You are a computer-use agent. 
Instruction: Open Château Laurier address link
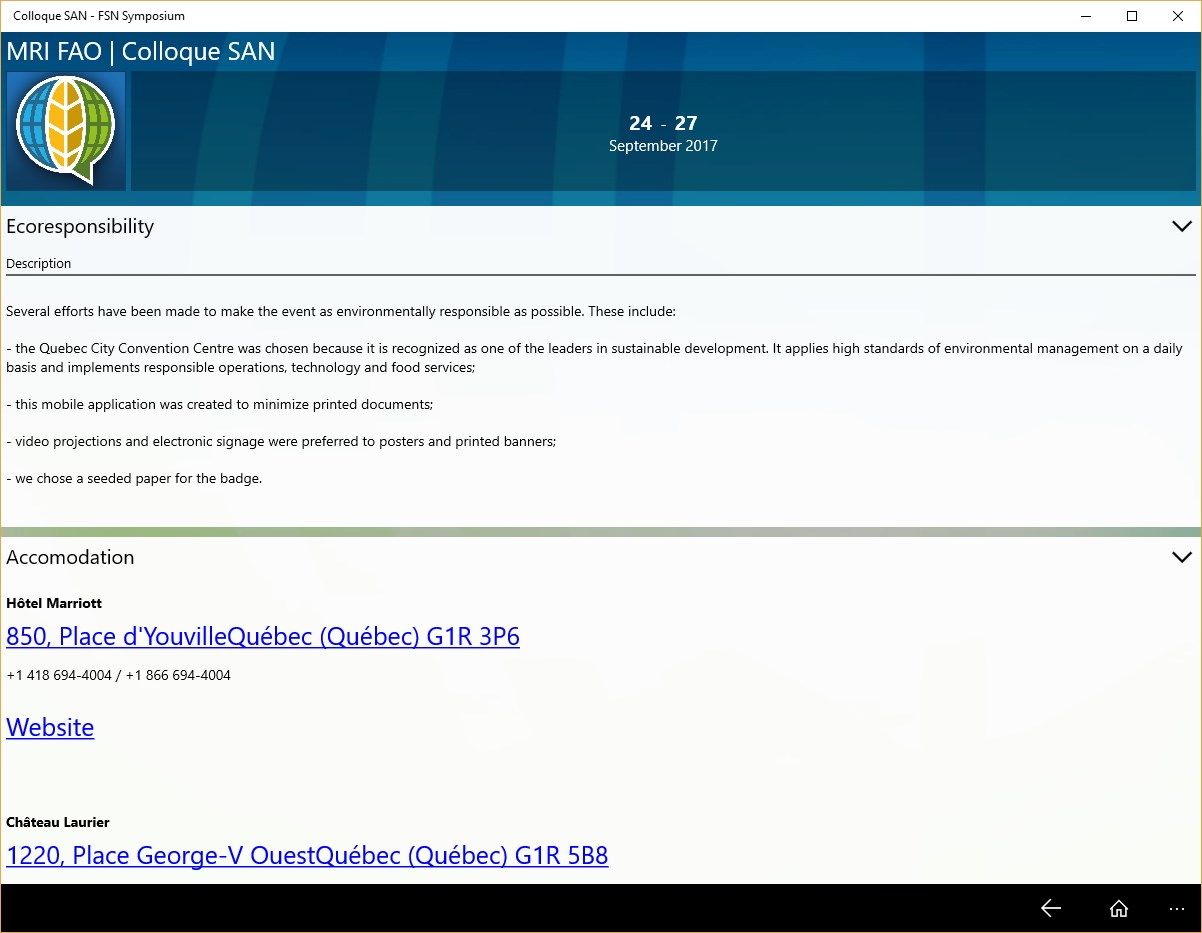point(307,855)
